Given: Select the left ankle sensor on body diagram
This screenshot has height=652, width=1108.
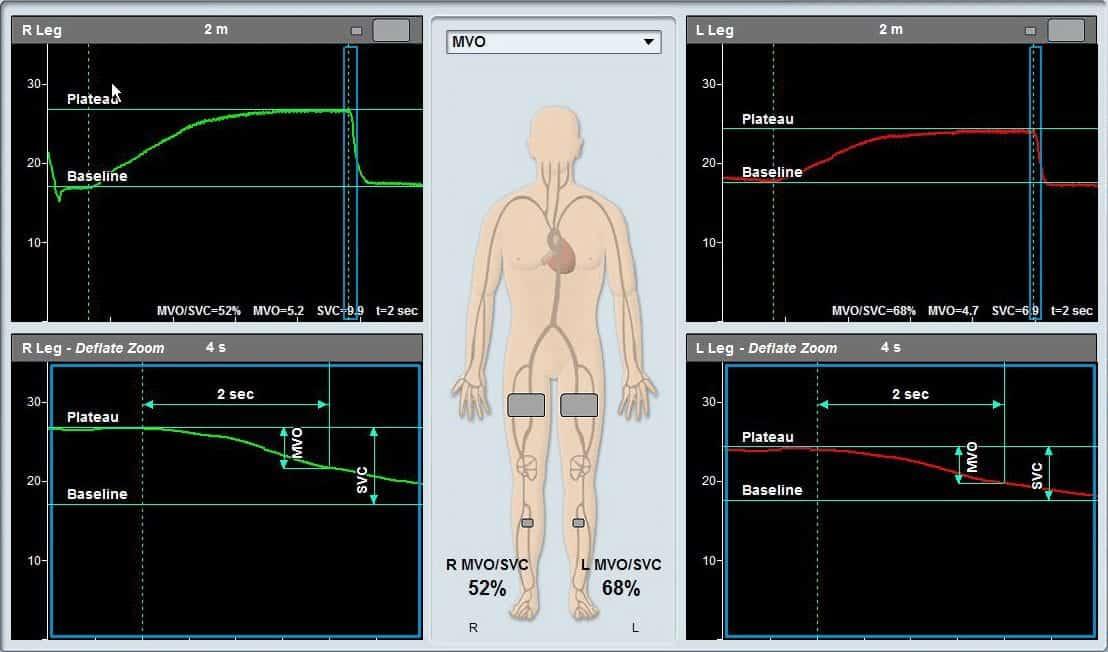Looking at the screenshot, I should tap(578, 523).
